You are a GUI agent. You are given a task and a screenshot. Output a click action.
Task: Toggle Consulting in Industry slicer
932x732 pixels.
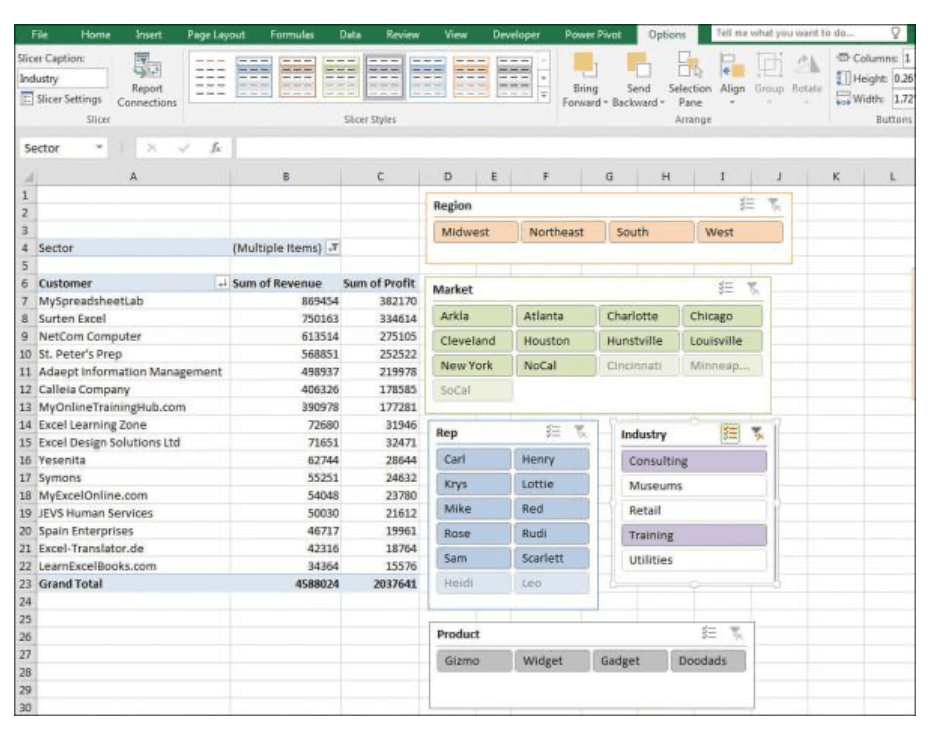tap(694, 461)
